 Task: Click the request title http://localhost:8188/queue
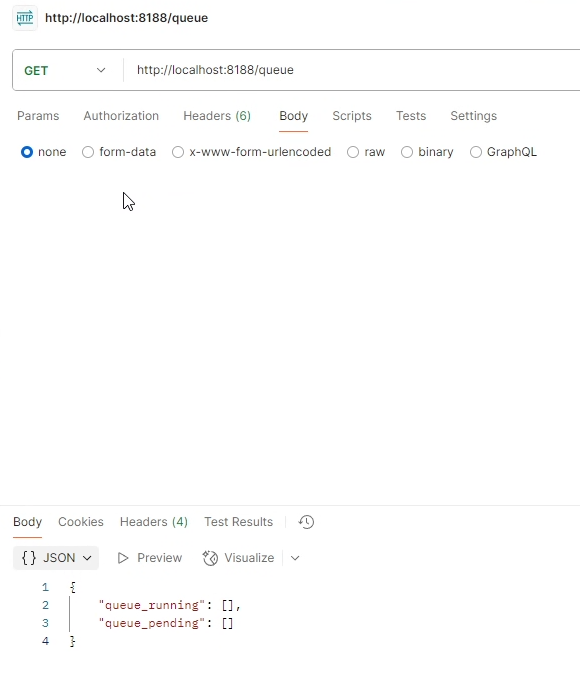click(127, 18)
